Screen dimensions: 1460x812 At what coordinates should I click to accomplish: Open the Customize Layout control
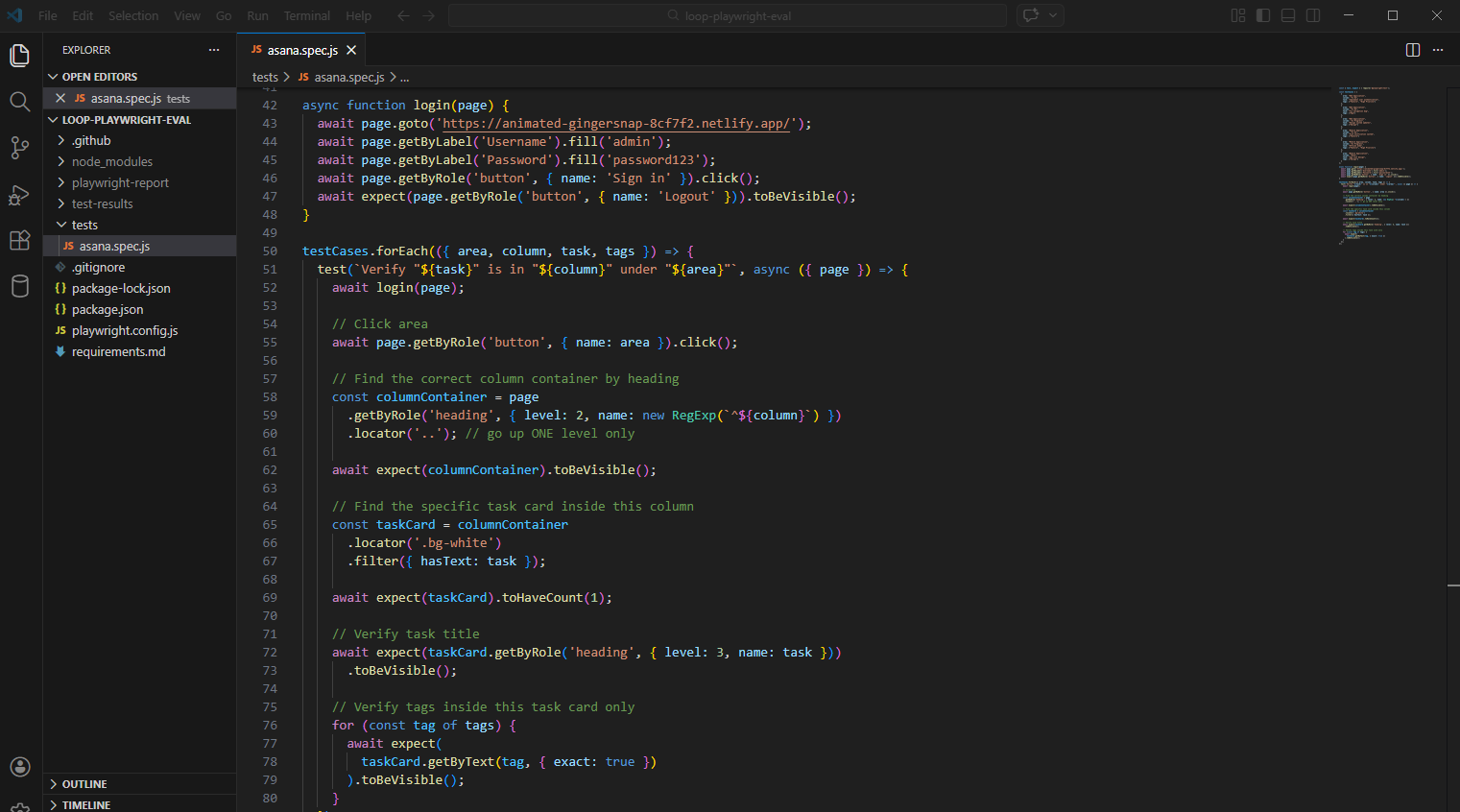(1236, 15)
